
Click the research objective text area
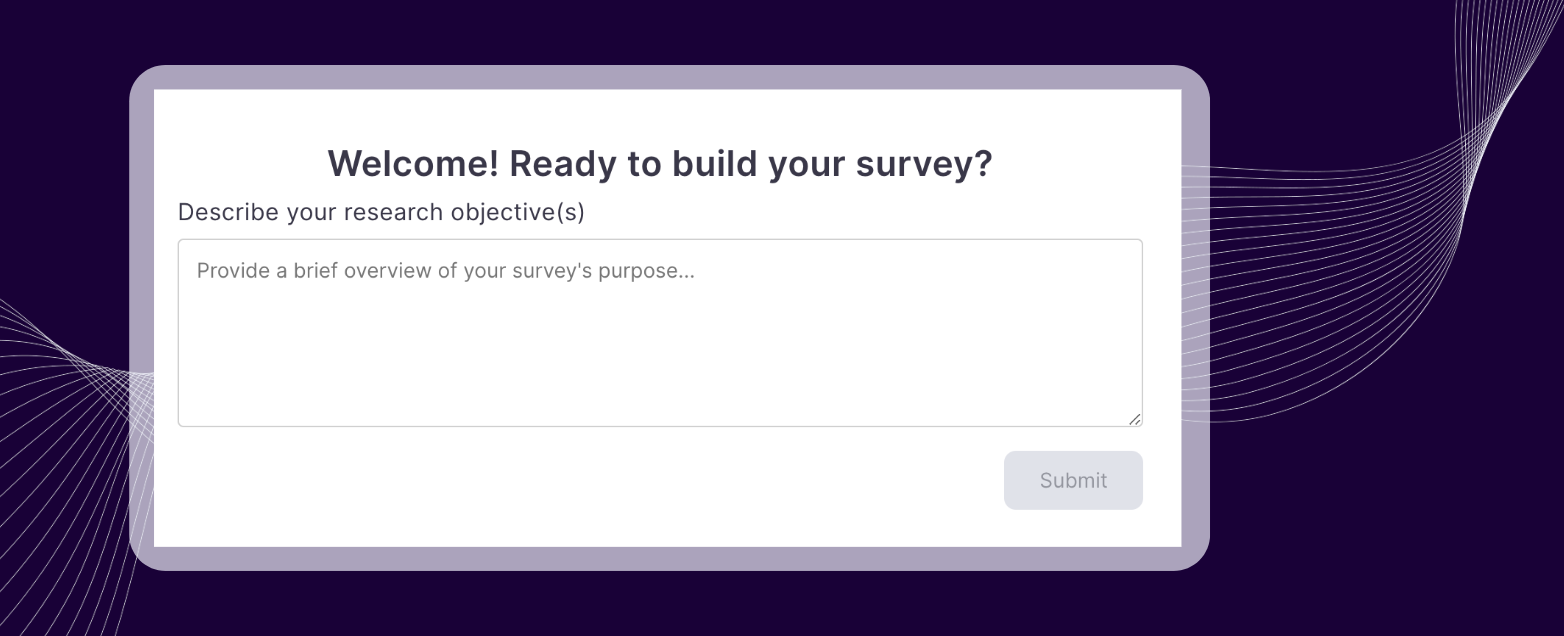coord(660,332)
